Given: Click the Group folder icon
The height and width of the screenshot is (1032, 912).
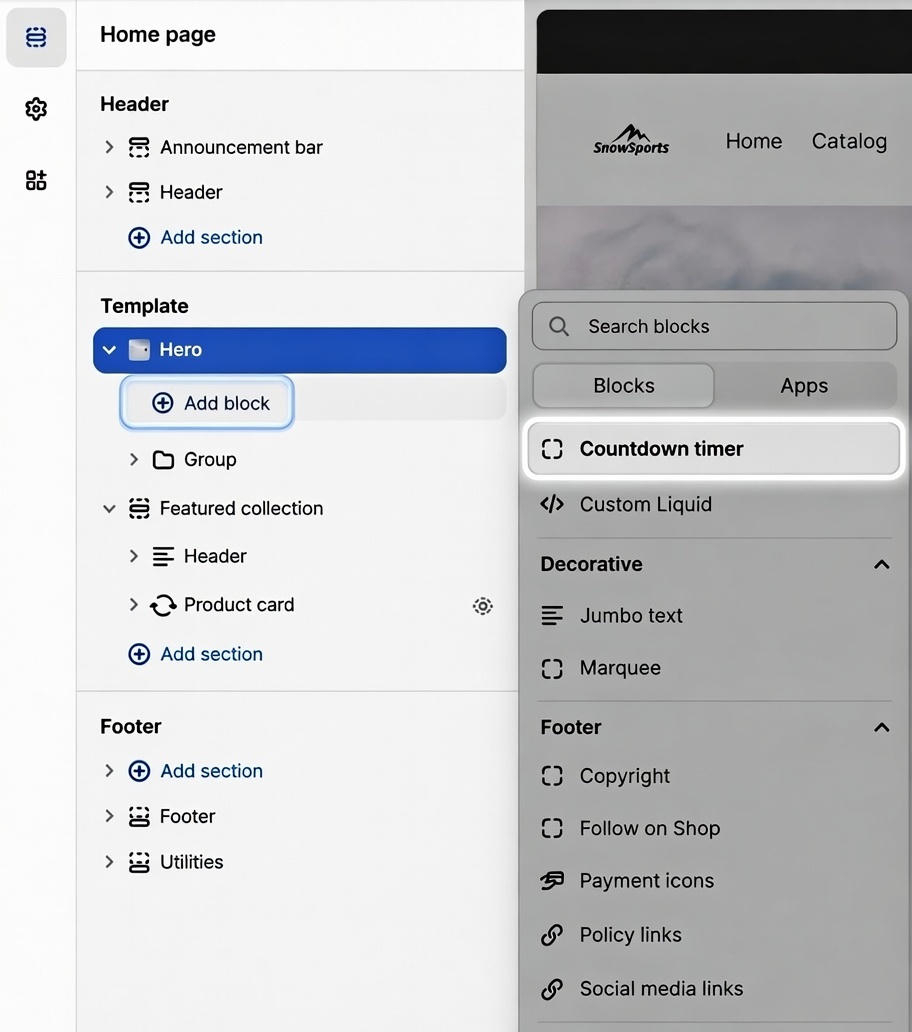Looking at the screenshot, I should (x=163, y=459).
